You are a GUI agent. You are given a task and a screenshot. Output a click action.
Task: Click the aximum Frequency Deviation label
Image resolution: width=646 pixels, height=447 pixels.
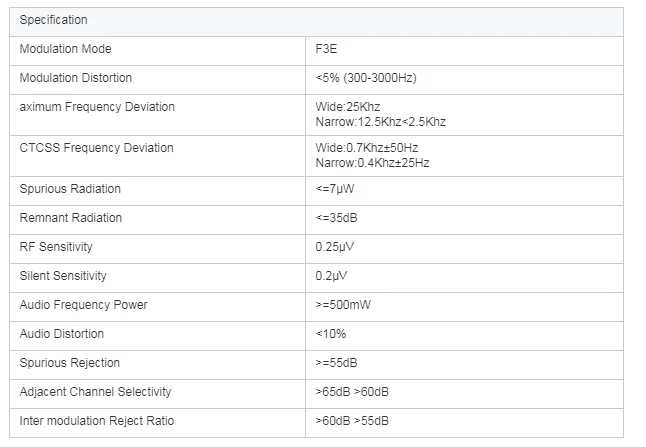(97, 107)
